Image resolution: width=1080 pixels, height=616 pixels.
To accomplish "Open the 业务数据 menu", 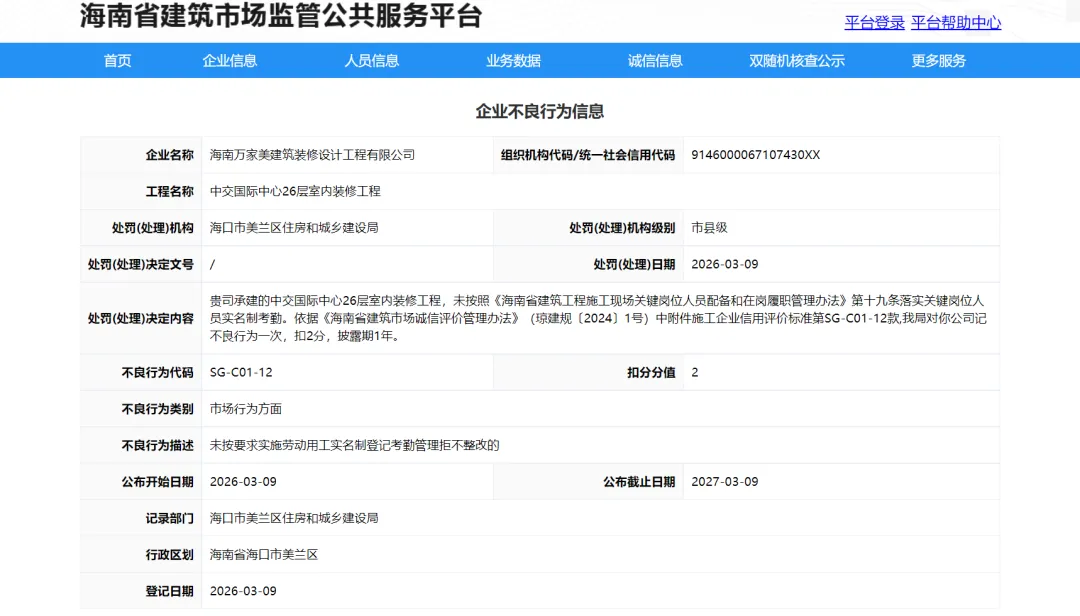I will click(x=513, y=61).
